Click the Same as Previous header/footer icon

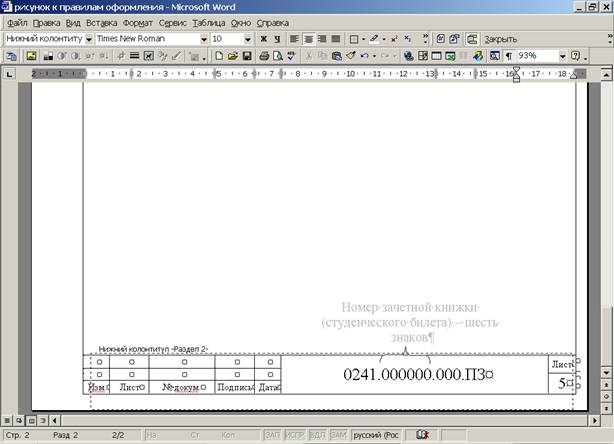click(x=472, y=39)
